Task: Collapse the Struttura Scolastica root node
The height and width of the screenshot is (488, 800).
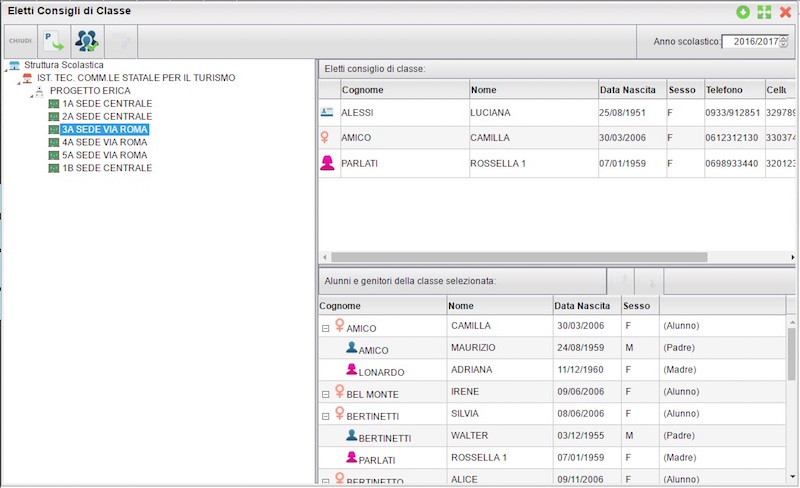Action: point(6,70)
